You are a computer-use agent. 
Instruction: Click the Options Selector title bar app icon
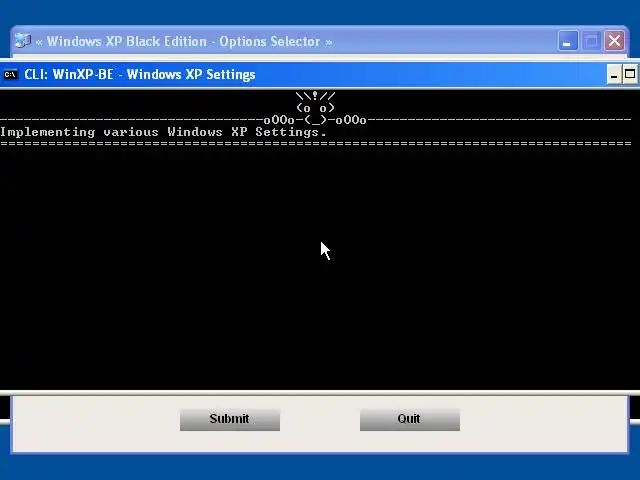pos(22,41)
